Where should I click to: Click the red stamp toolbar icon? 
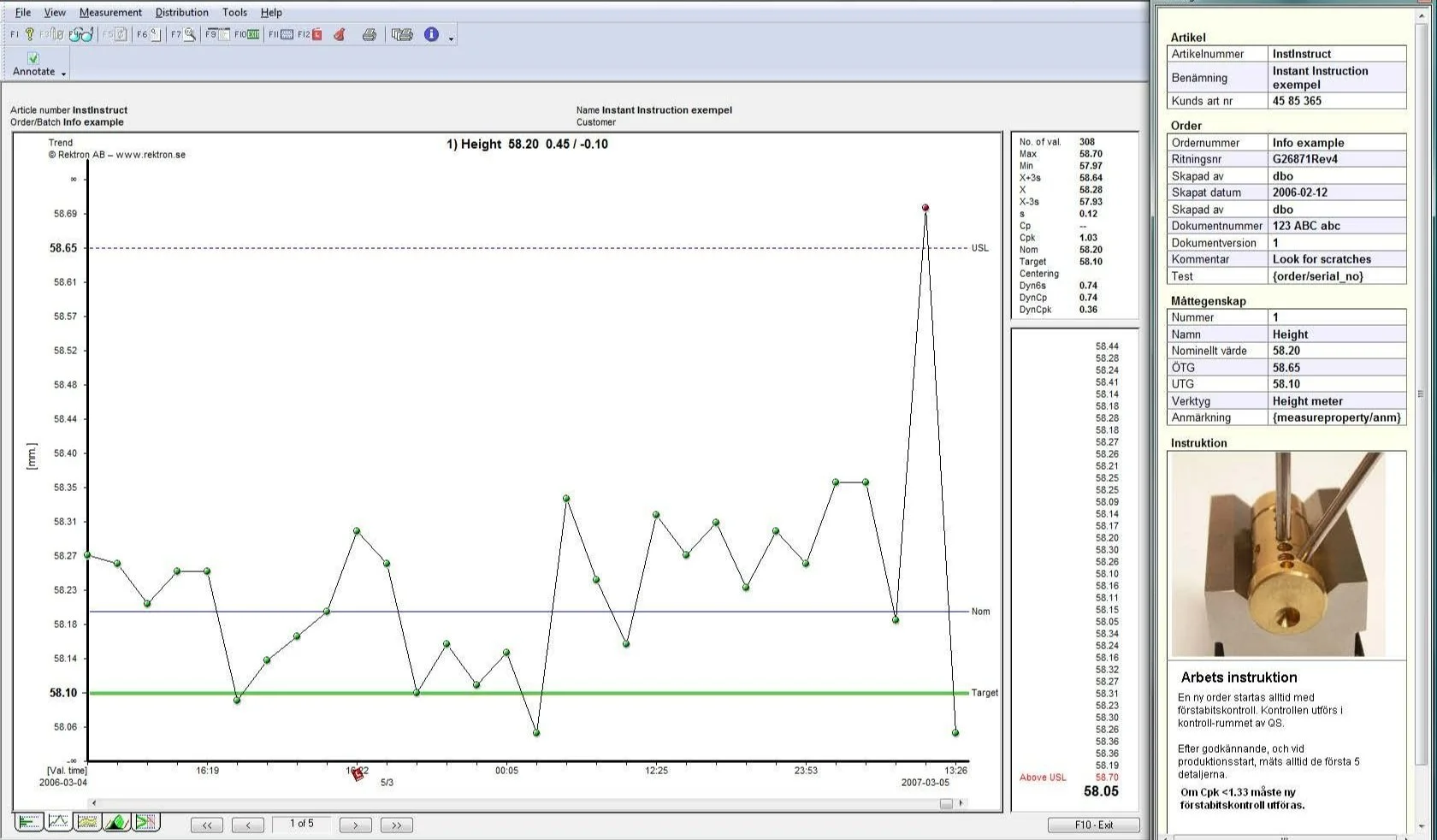point(340,34)
